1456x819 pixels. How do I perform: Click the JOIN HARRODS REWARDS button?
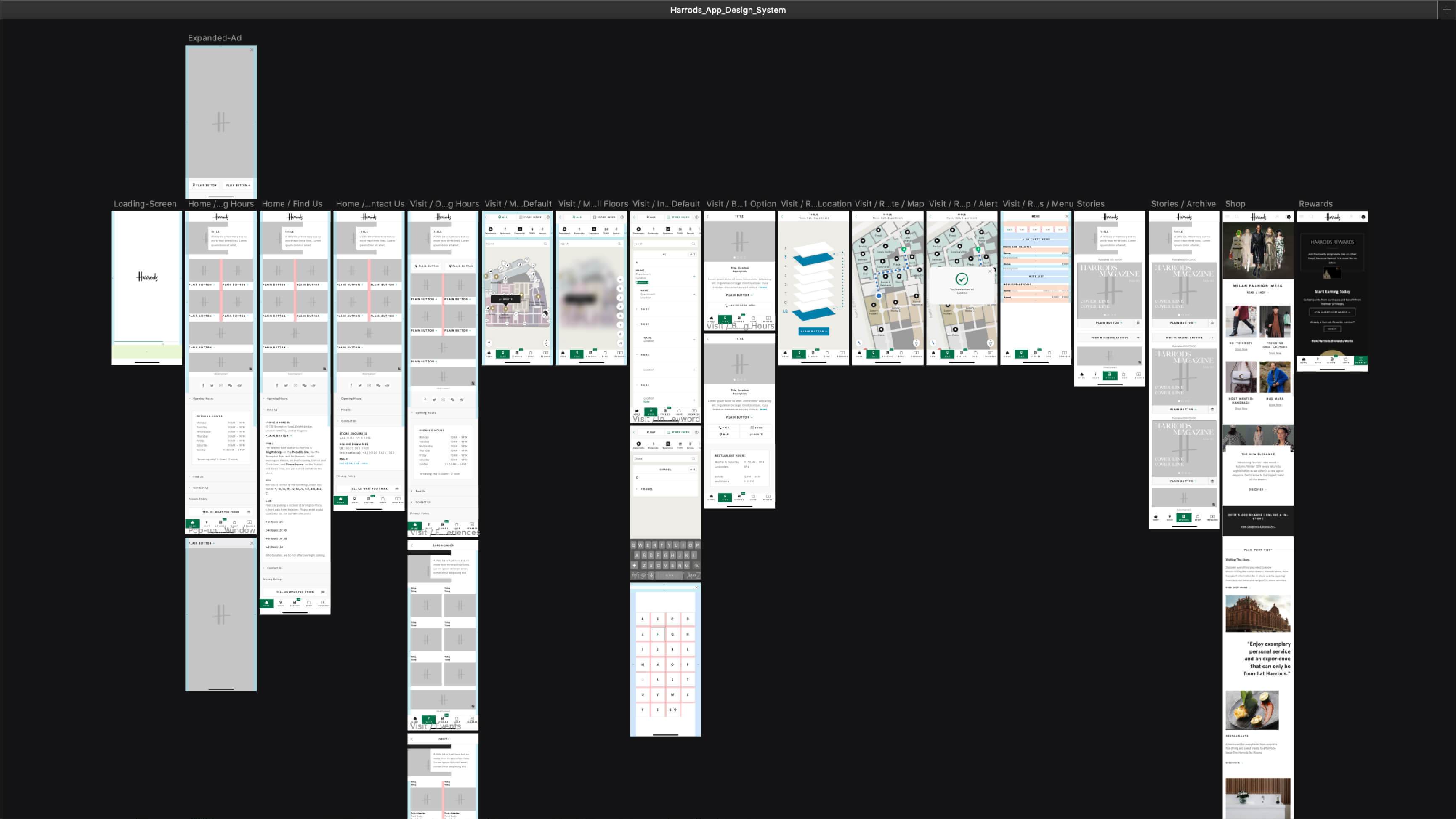coord(1333,313)
